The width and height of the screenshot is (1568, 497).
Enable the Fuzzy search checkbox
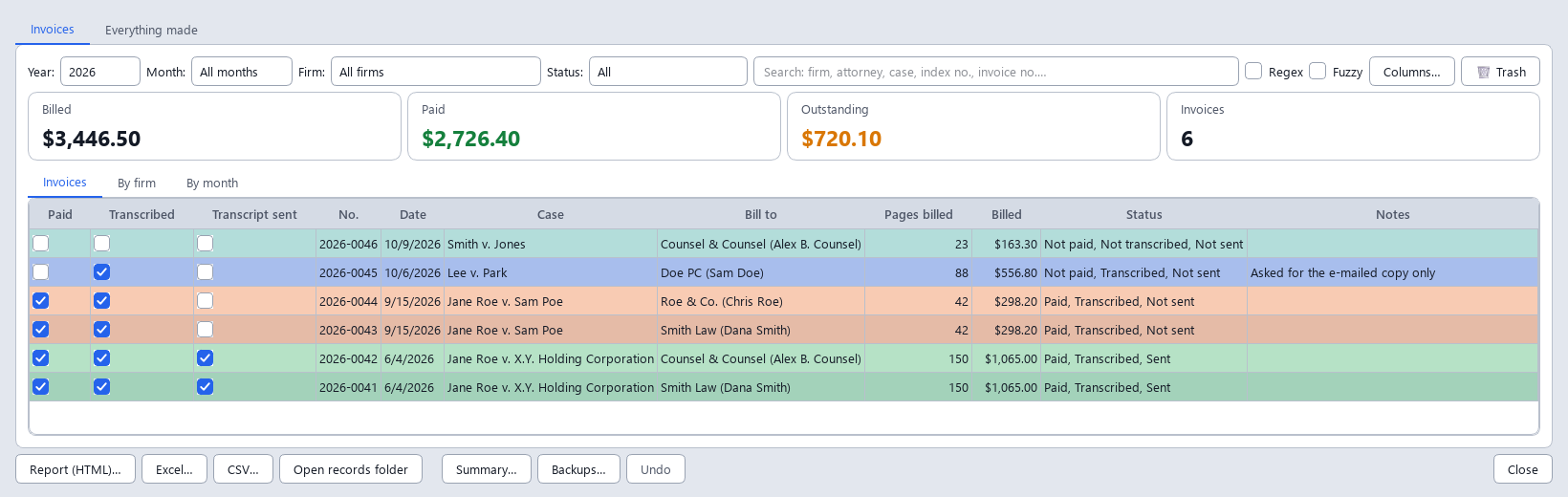pos(1318,71)
